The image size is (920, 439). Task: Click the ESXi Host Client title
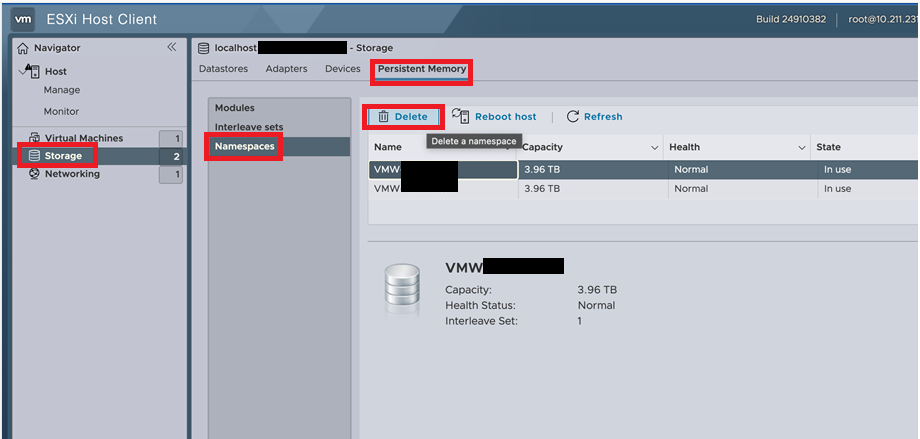coord(102,19)
